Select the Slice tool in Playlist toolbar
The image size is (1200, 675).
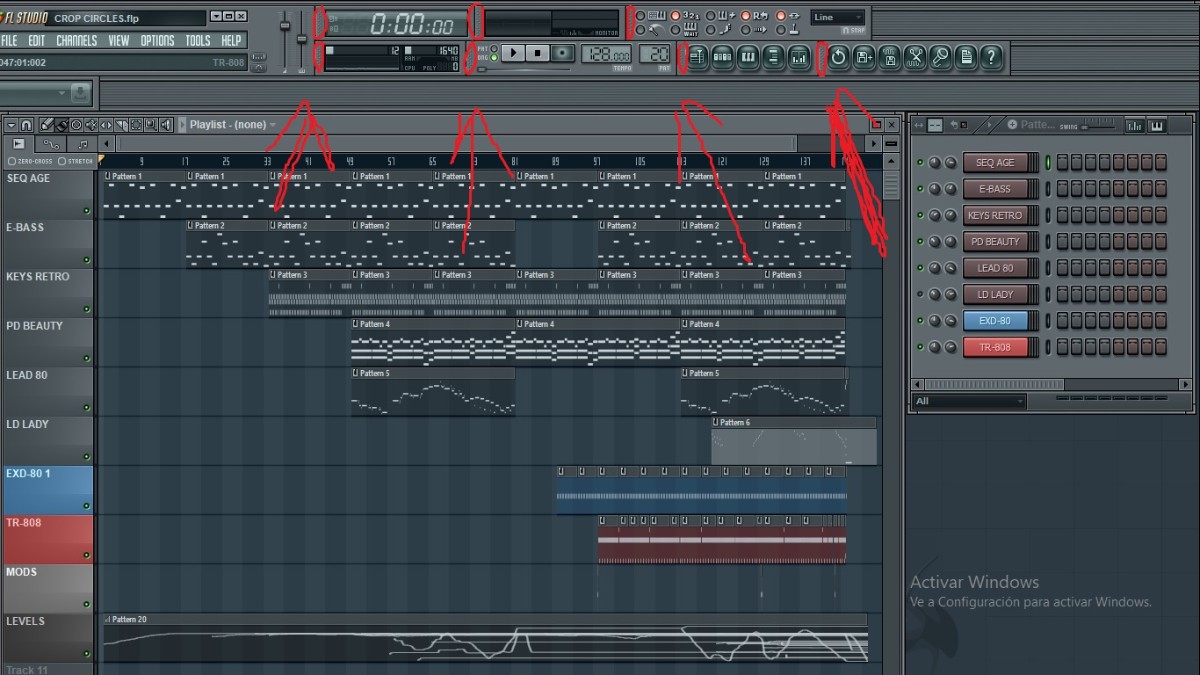pyautogui.click(x=121, y=125)
